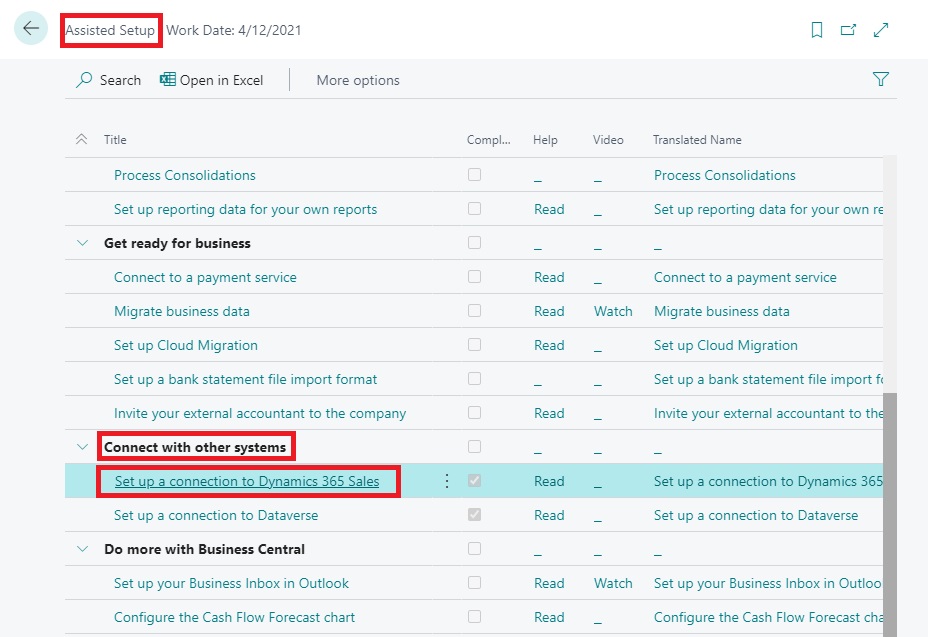928x637 pixels.
Task: Collapse the Do more with Business Central group
Action: pyautogui.click(x=82, y=549)
